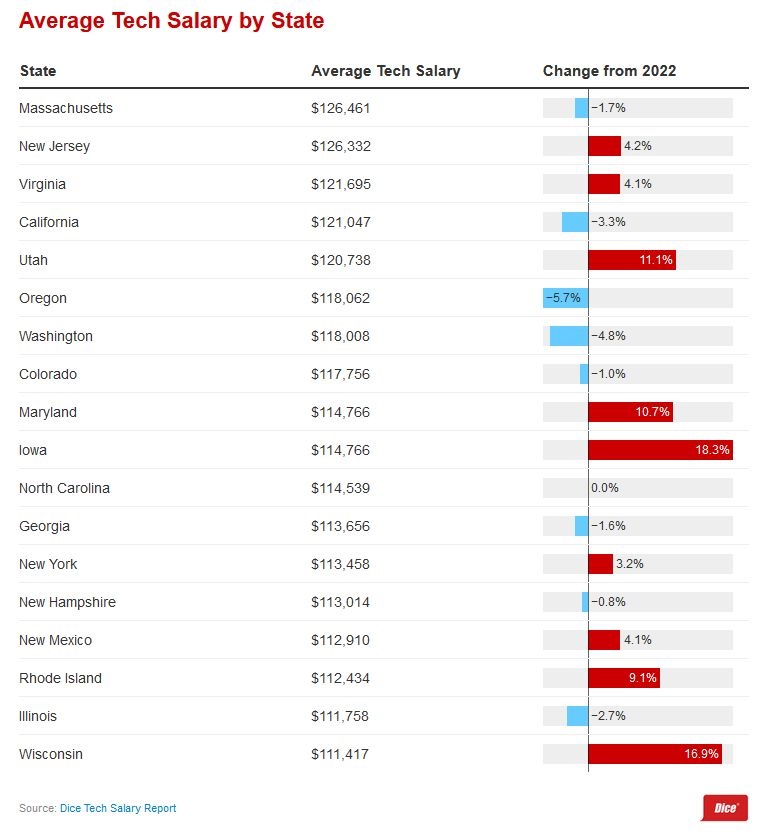Screen dimensions: 771x838
Task: Click the Change from 2022 column header
Action: (x=609, y=71)
